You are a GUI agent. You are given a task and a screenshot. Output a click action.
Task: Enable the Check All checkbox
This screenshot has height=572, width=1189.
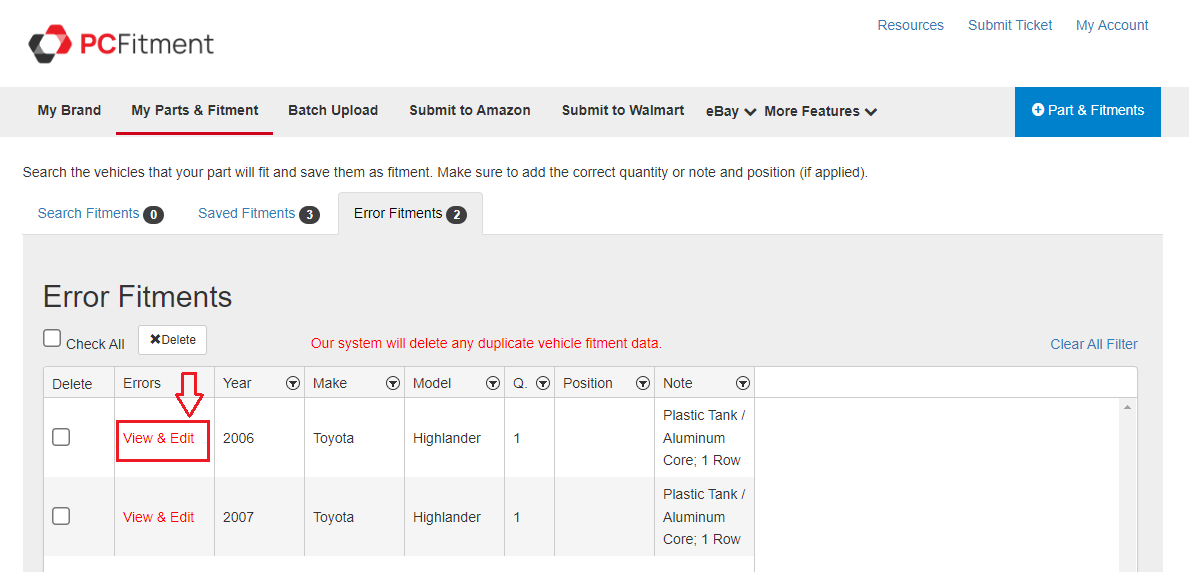pos(52,339)
